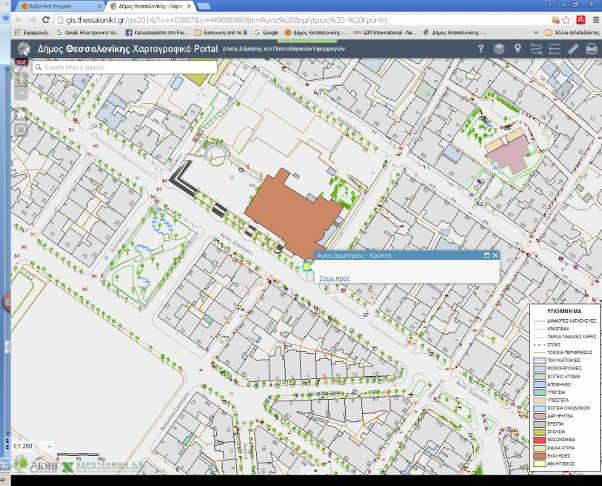
Task: Click the home extent map button
Action: coord(21,115)
